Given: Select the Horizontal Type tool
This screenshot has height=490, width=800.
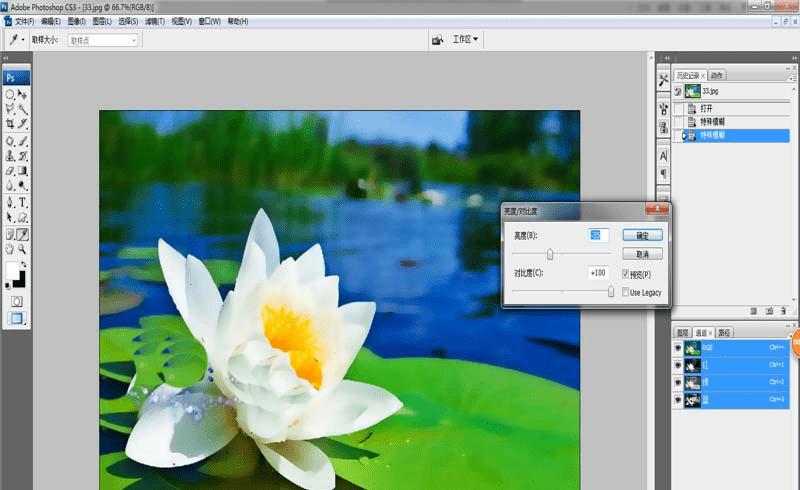Looking at the screenshot, I should (x=22, y=203).
